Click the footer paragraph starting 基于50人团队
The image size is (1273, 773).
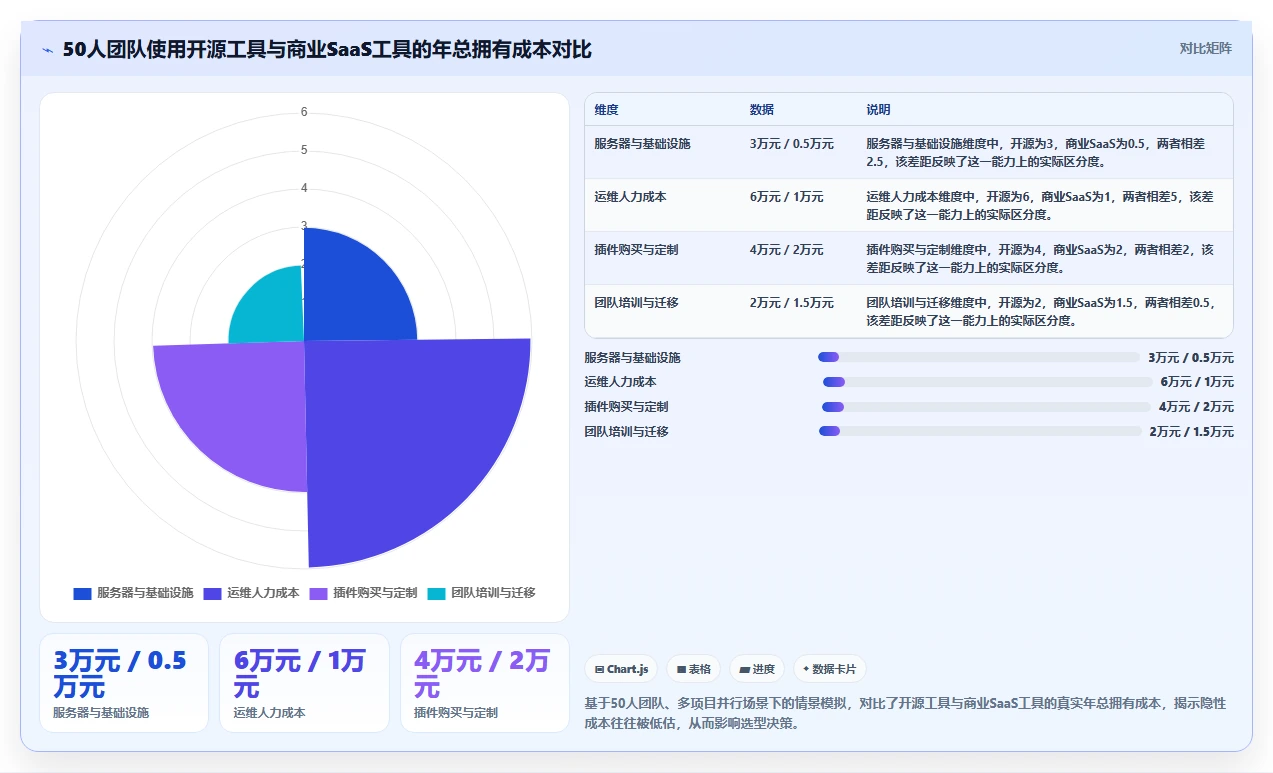[905, 713]
